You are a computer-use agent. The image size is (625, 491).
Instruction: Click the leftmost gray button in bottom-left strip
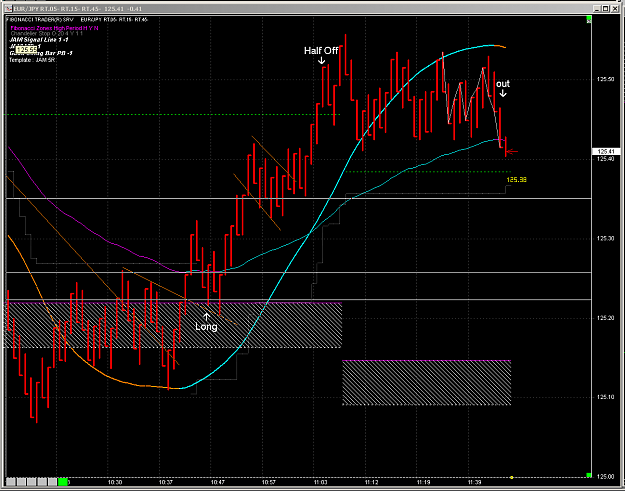11,482
